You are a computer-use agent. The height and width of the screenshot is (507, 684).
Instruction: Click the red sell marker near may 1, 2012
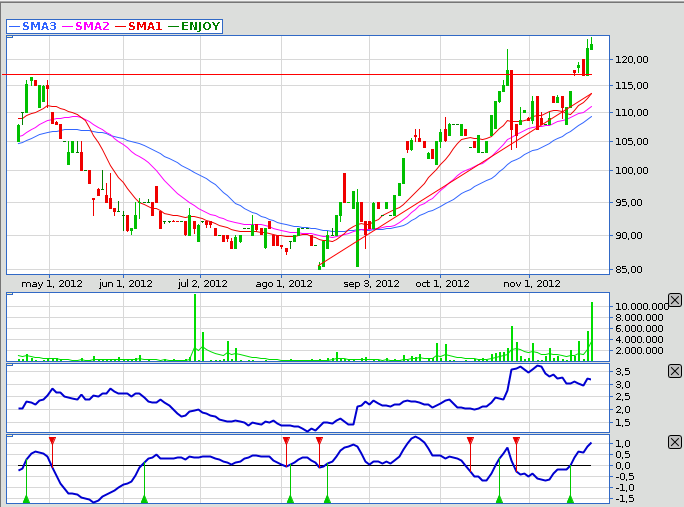coord(52,440)
